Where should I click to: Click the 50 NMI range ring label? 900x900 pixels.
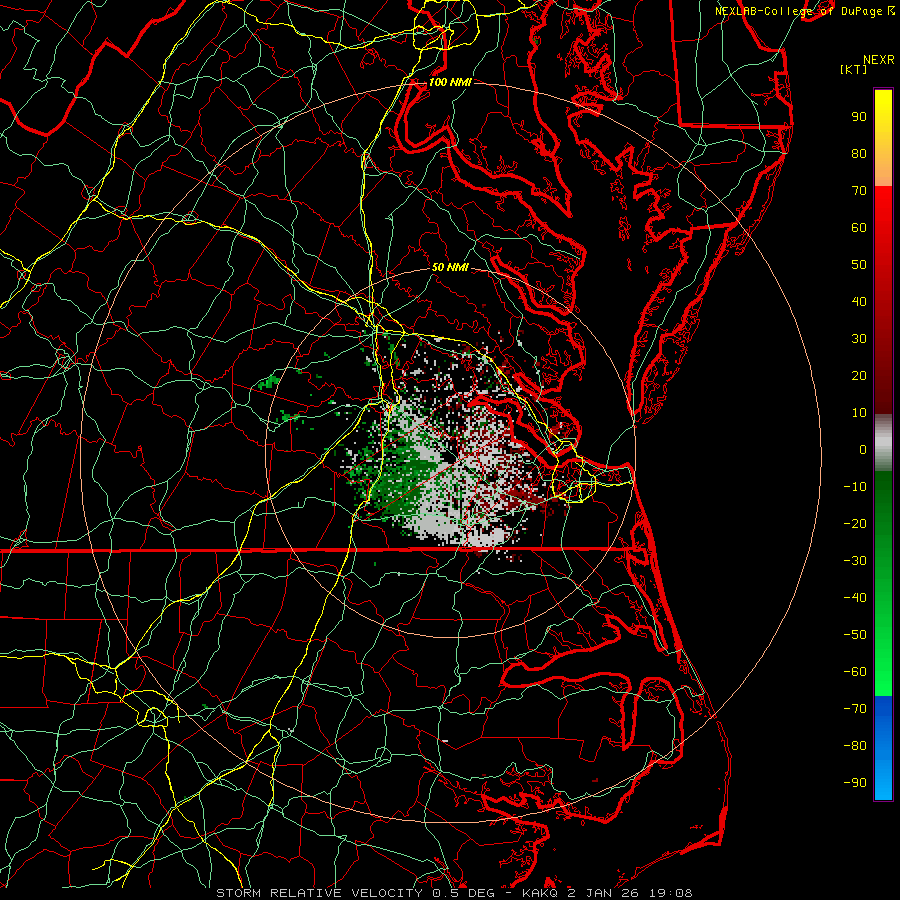pos(450,267)
